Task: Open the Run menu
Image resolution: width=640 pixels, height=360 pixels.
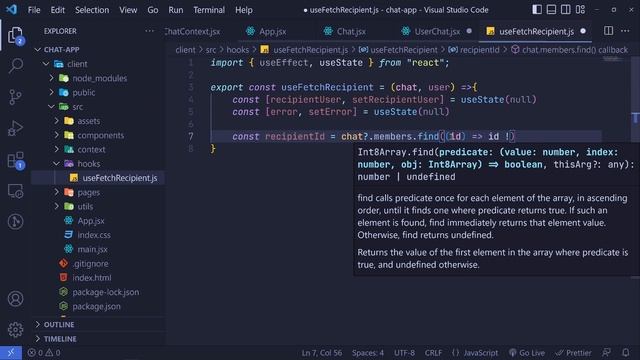Action: 176,10
